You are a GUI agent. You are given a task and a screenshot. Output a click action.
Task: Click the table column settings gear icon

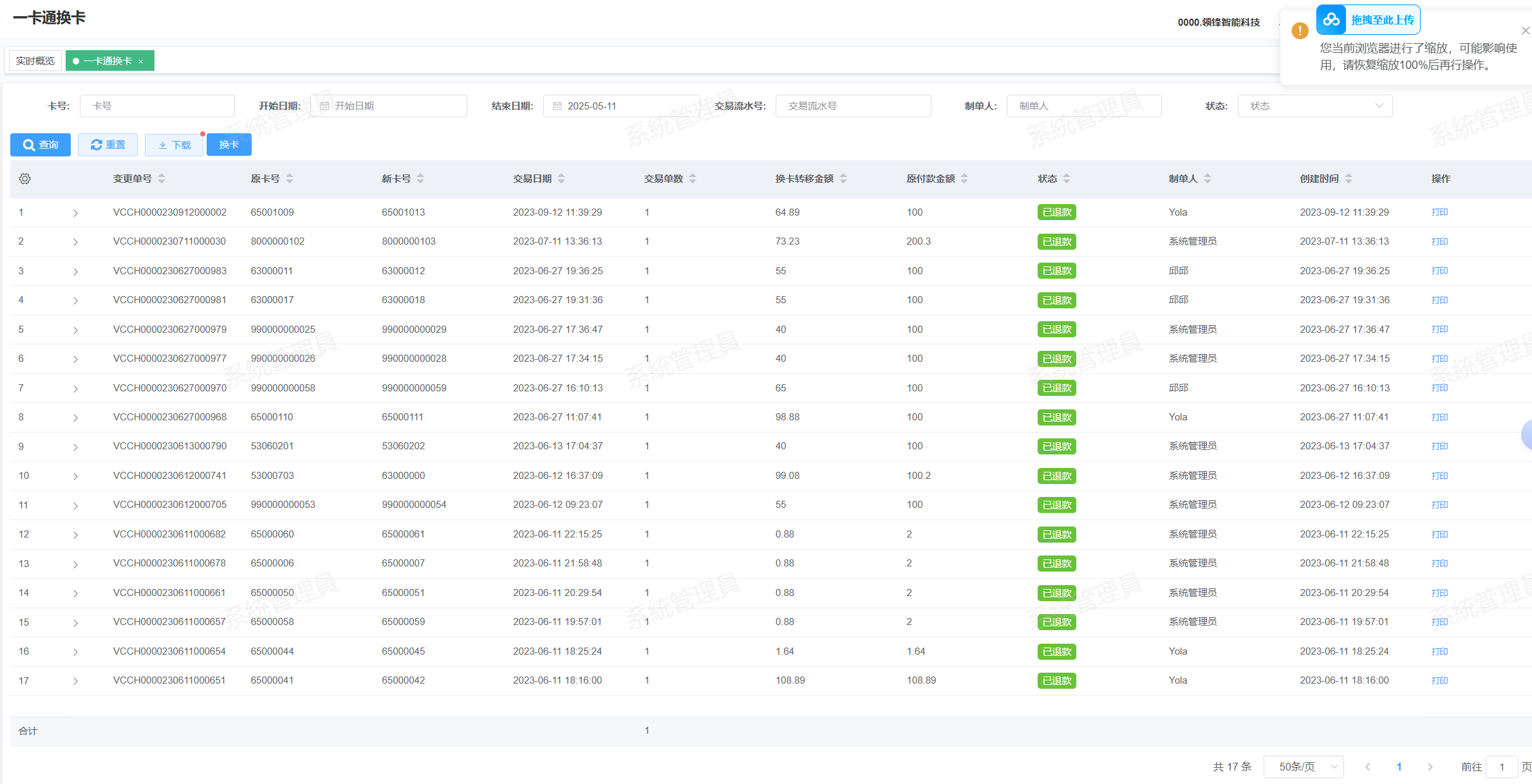(25, 179)
